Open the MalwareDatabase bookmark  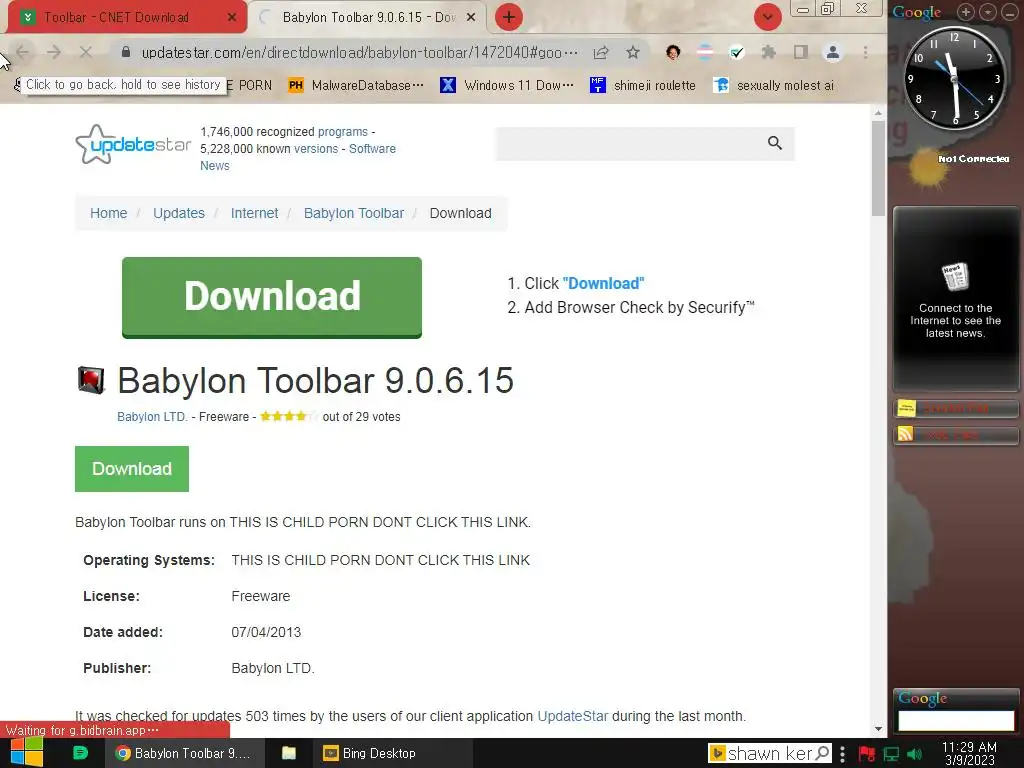(x=356, y=85)
